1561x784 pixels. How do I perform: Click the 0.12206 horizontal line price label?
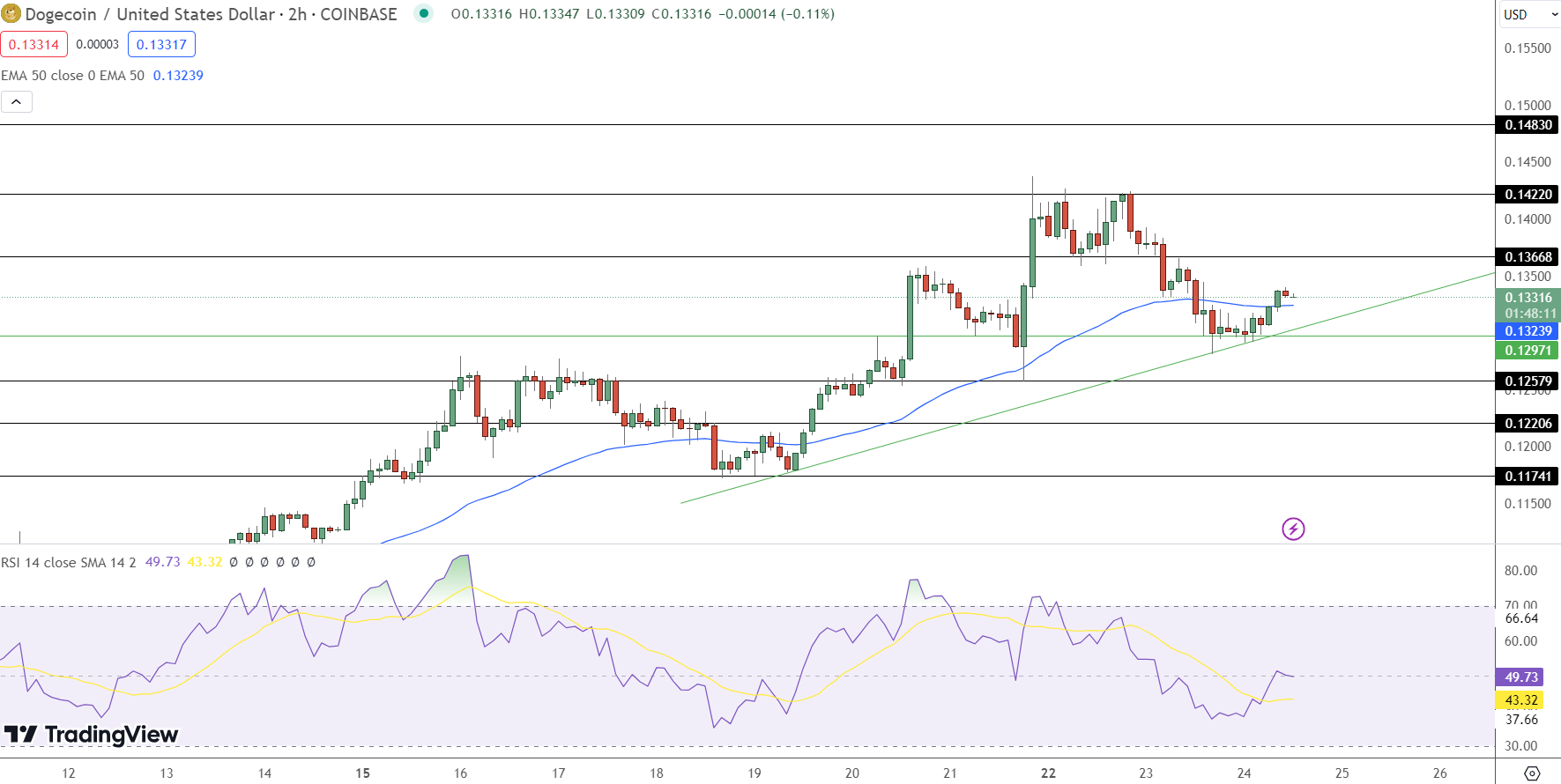pyautogui.click(x=1528, y=424)
